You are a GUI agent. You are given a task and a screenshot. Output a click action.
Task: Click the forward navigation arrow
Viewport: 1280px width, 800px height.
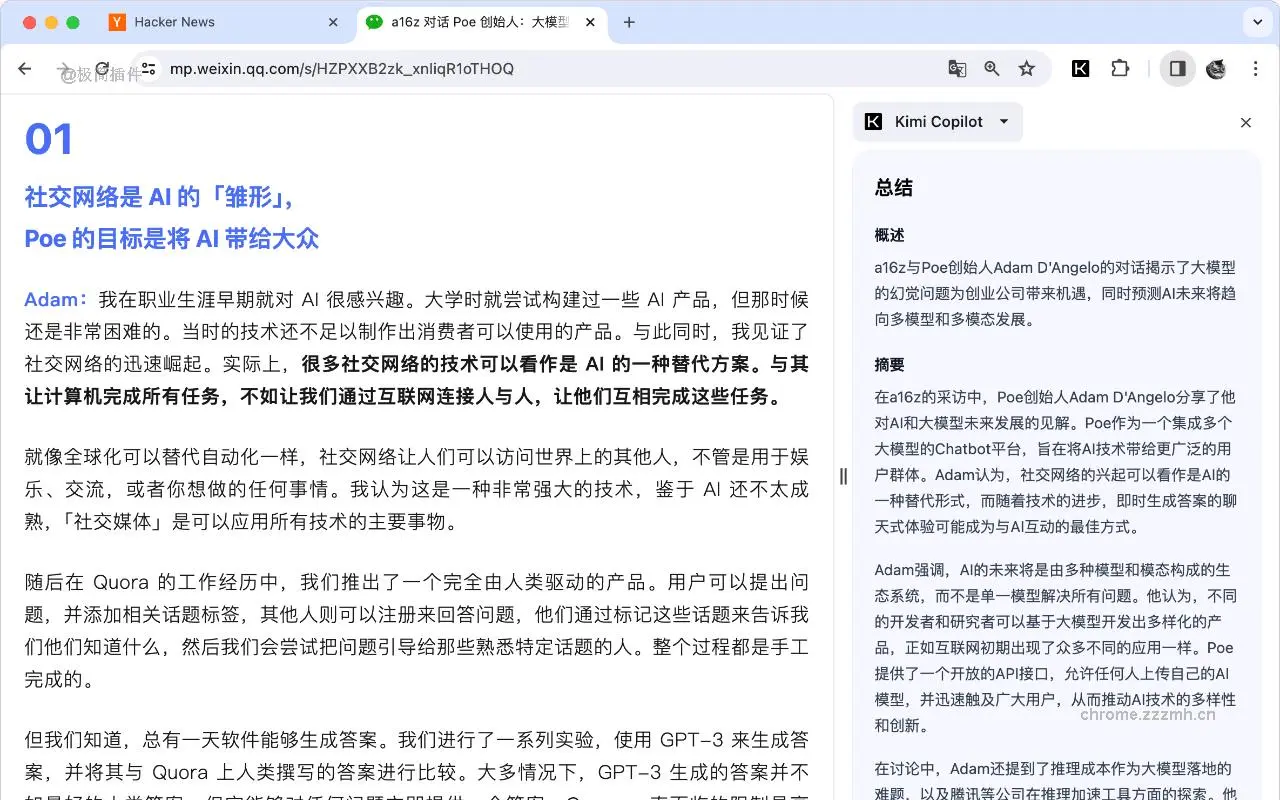[64, 69]
